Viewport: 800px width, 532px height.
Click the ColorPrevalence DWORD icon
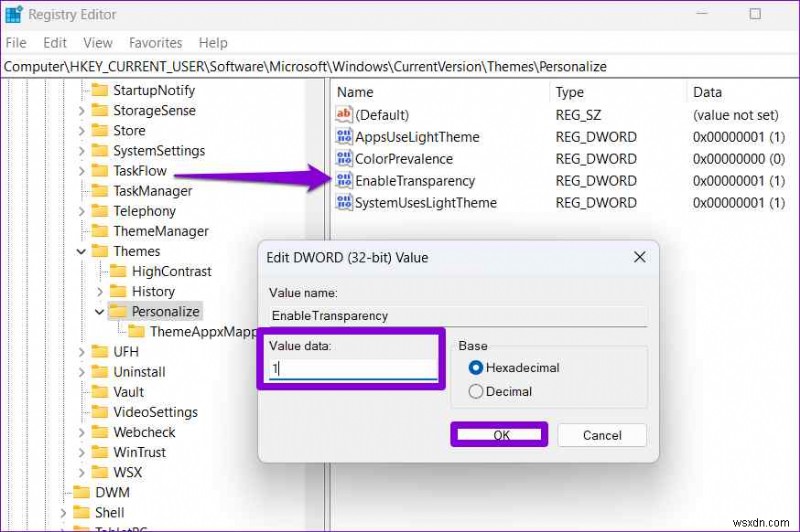(344, 159)
